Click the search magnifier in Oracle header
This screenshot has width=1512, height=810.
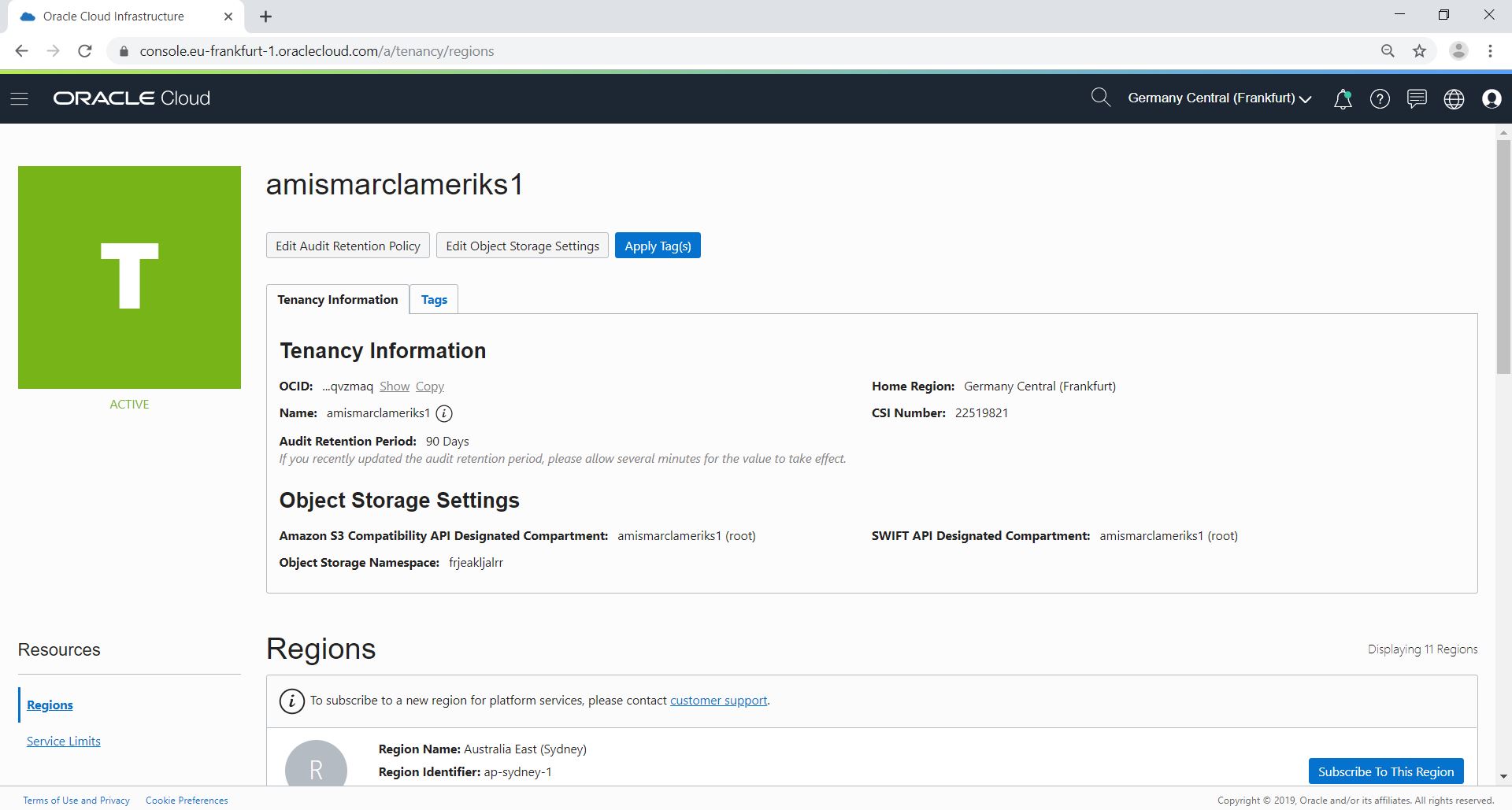(1100, 98)
